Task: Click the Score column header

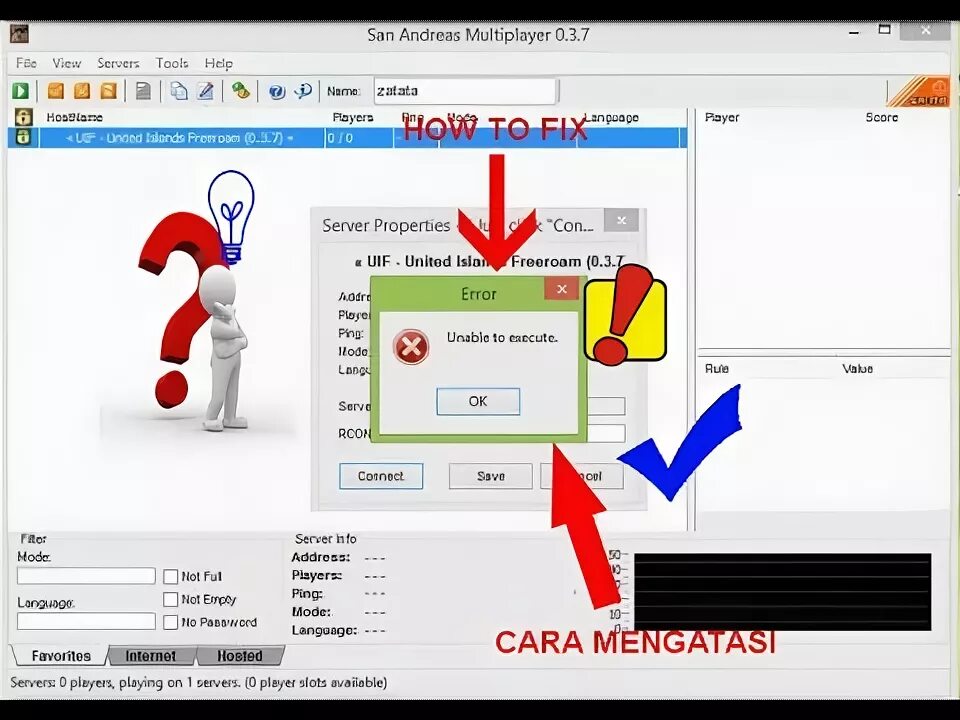Action: click(x=882, y=117)
